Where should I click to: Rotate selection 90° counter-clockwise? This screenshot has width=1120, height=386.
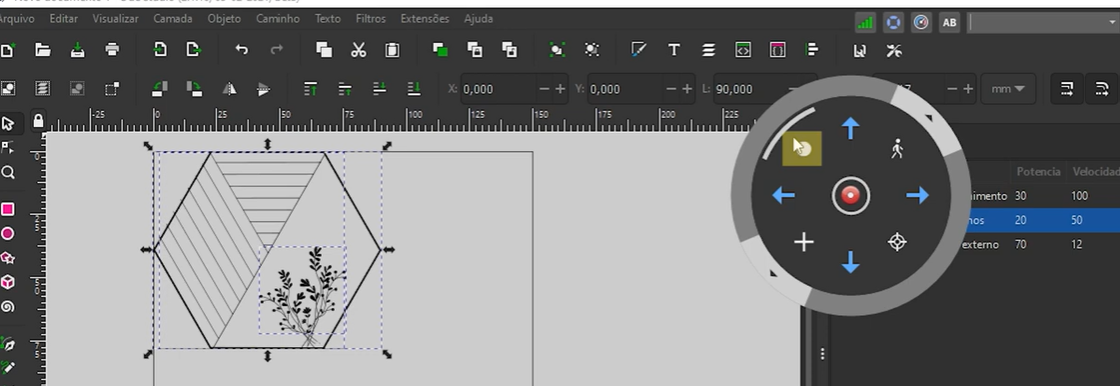point(159,89)
